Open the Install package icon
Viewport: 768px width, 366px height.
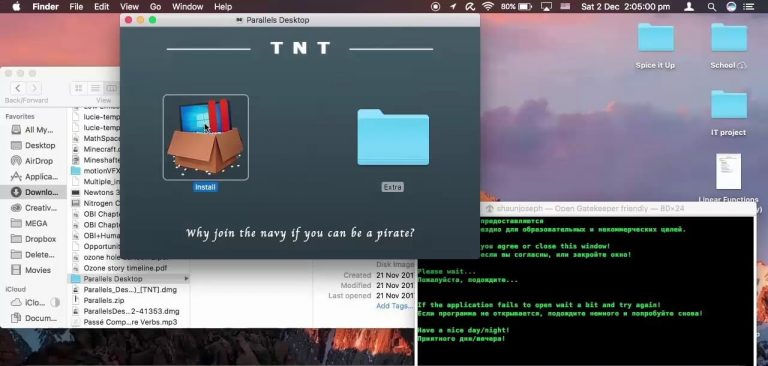(205, 137)
